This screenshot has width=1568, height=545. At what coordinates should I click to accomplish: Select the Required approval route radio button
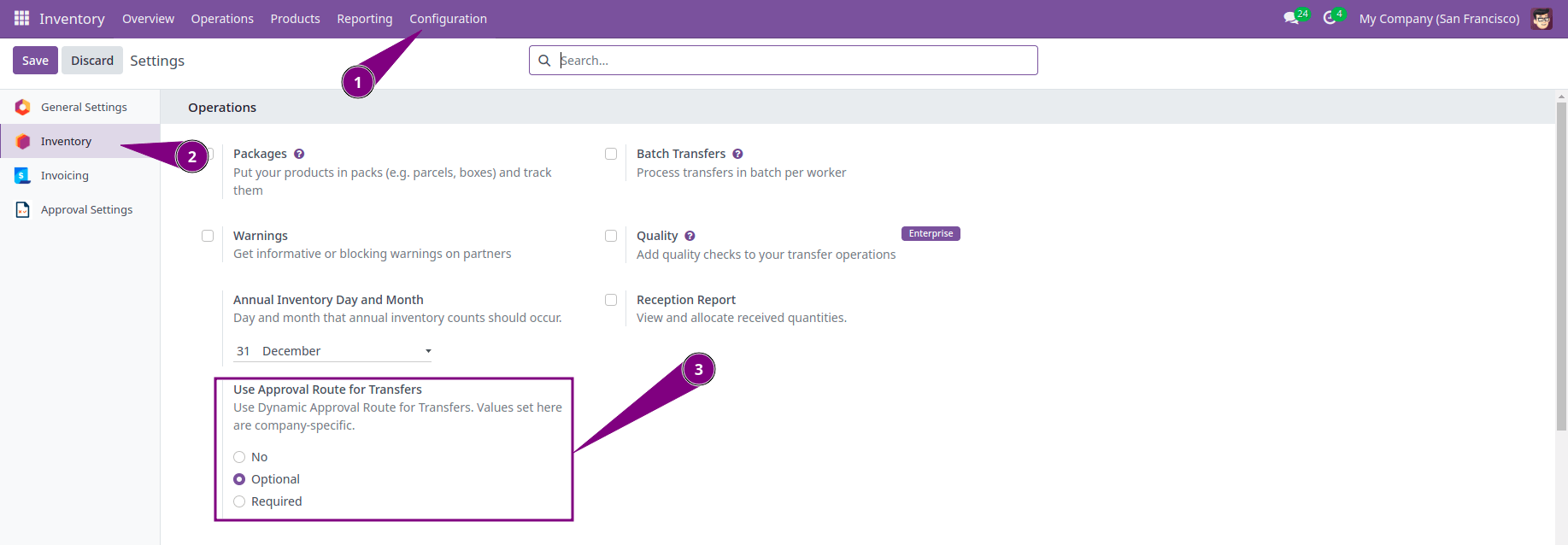pyautogui.click(x=239, y=501)
